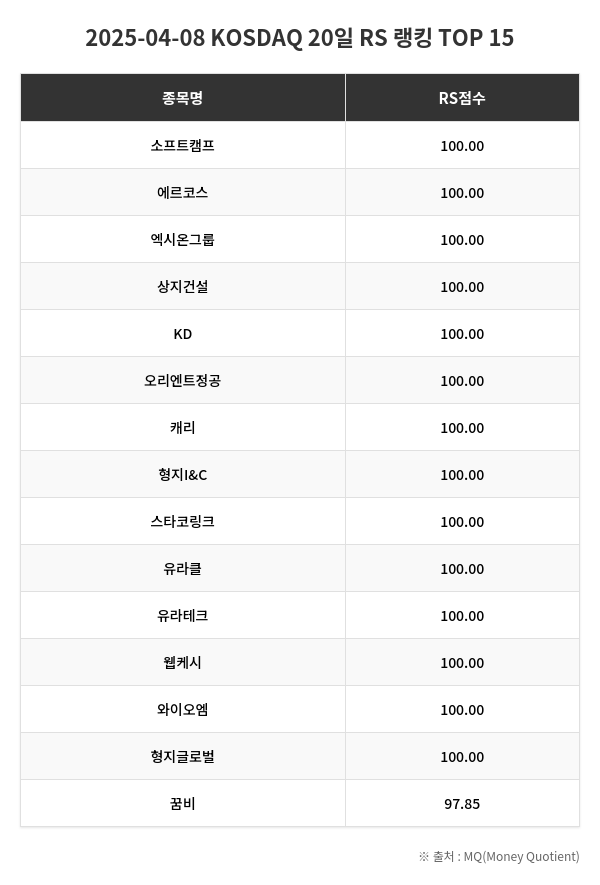Click the 형지I&C stock name
Viewport: 600px width, 885px height.
click(x=182, y=474)
